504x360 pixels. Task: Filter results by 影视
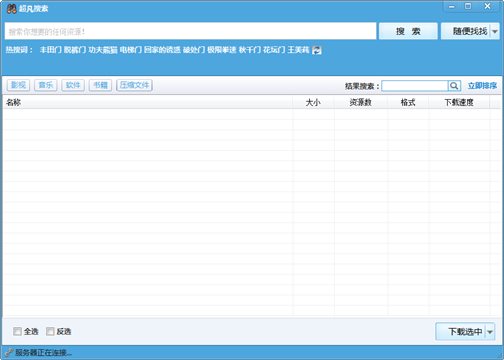pos(18,85)
